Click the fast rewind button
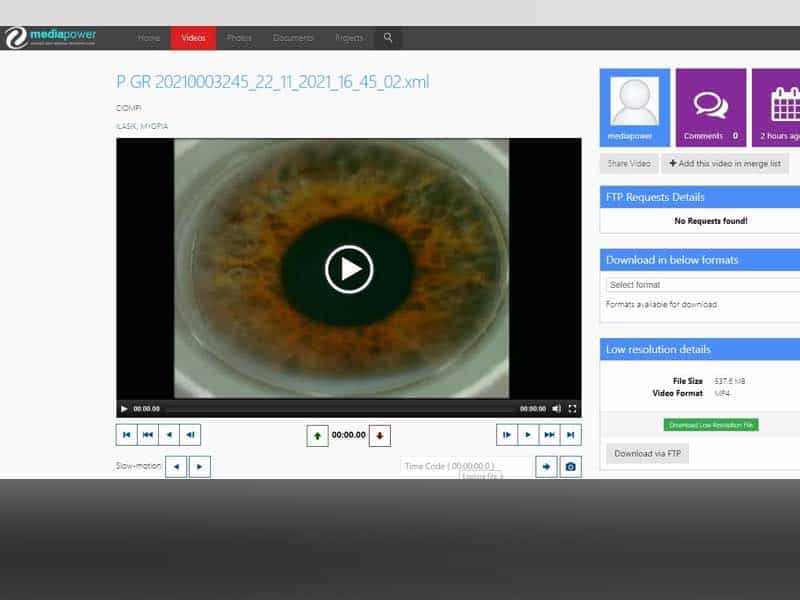This screenshot has height=600, width=800. (148, 434)
